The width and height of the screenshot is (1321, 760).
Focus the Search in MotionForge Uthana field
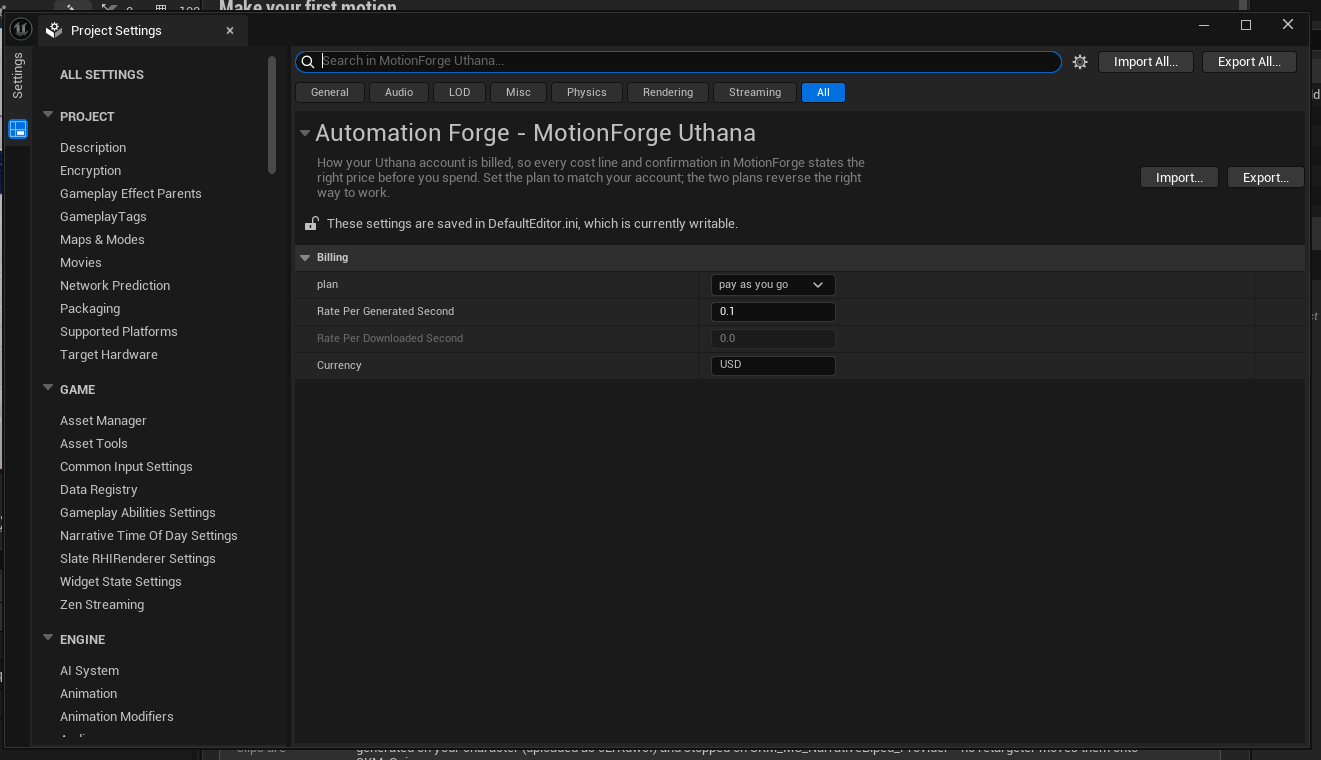pos(678,62)
